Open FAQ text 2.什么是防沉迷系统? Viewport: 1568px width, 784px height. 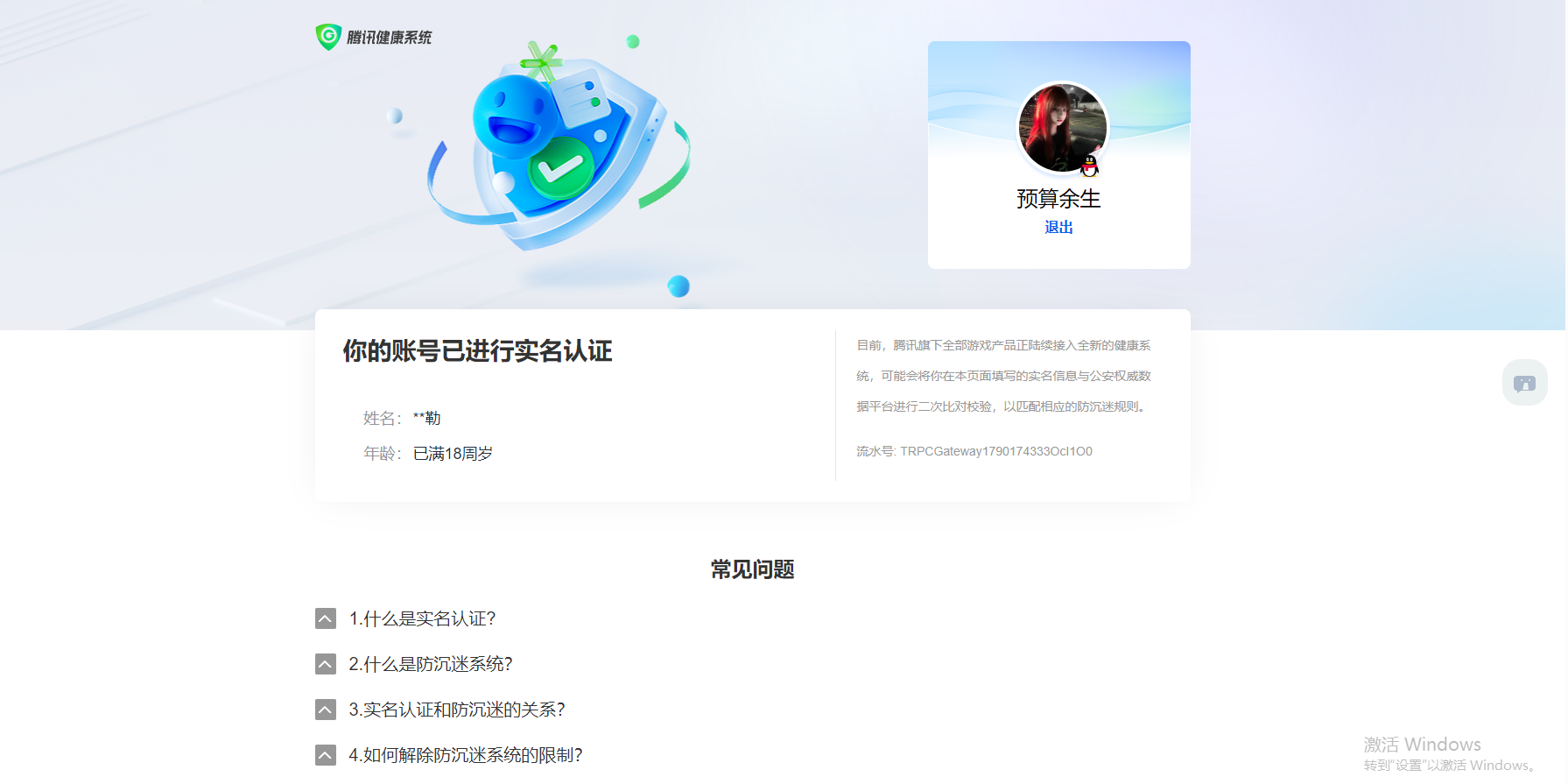[x=431, y=664]
